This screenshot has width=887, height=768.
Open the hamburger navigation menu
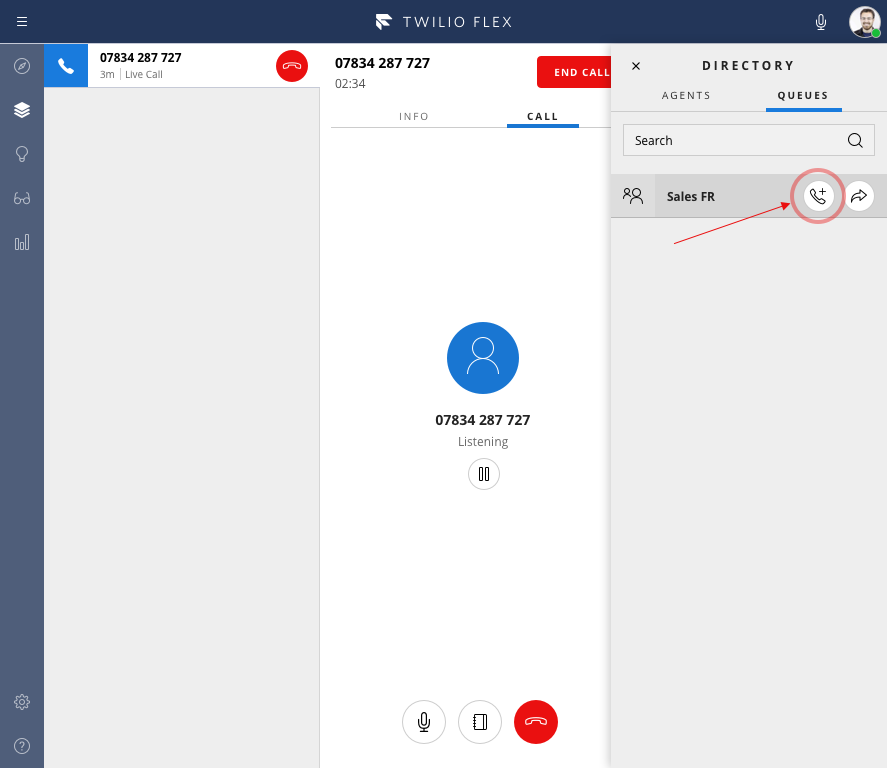pos(22,21)
